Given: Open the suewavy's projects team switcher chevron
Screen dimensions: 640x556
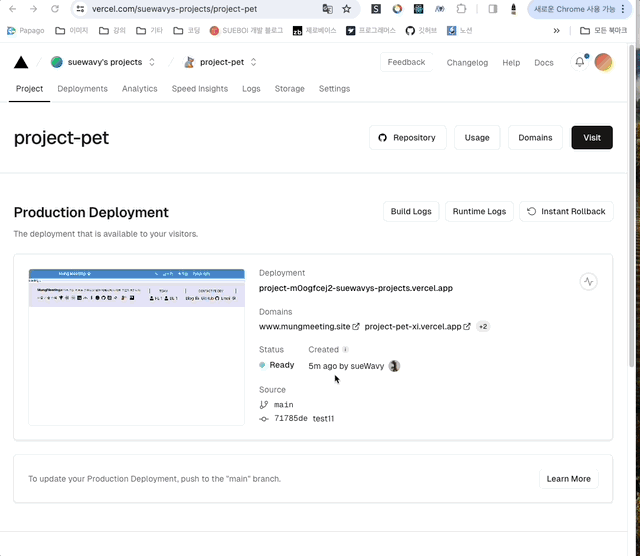Looking at the screenshot, I should coord(152,62).
